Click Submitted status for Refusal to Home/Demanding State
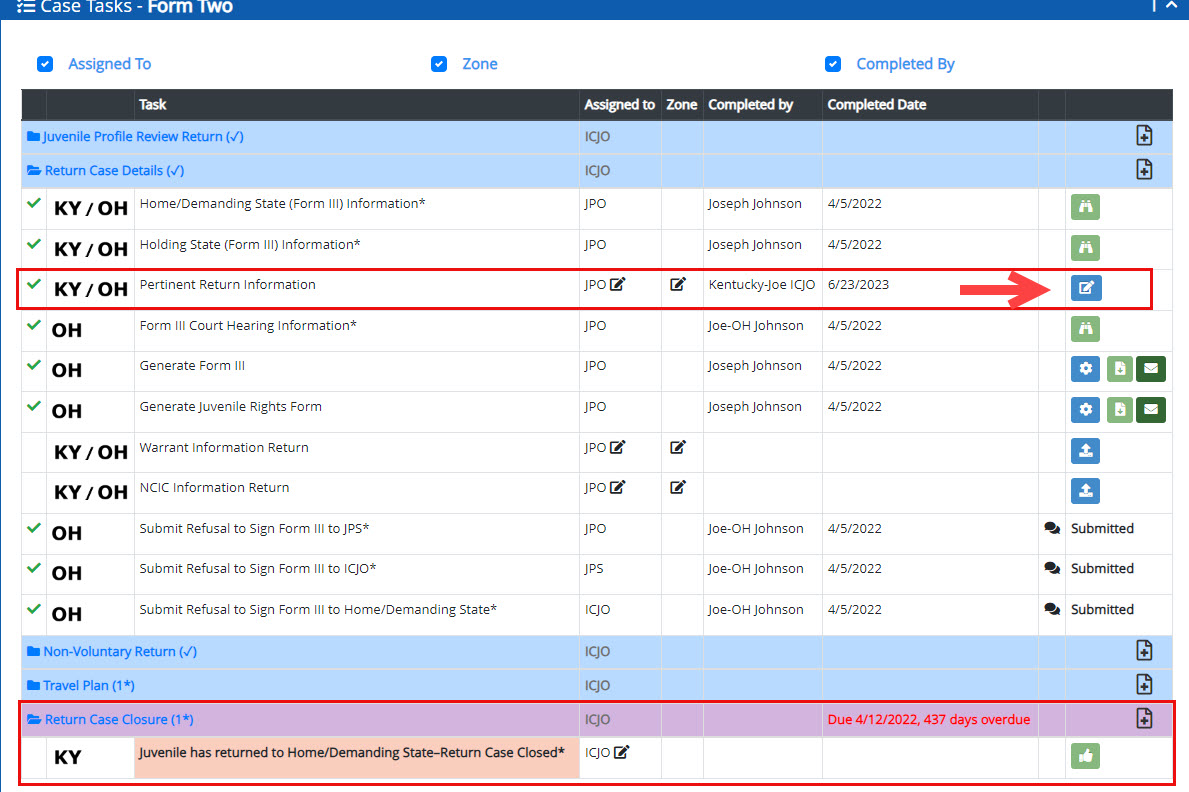 coord(1103,609)
